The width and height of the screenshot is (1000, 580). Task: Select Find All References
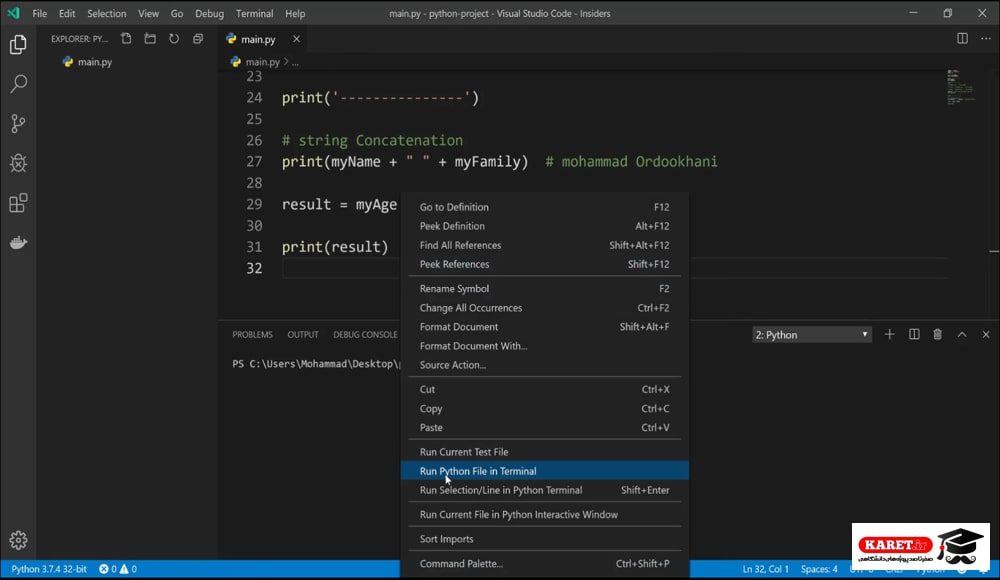click(x=545, y=245)
